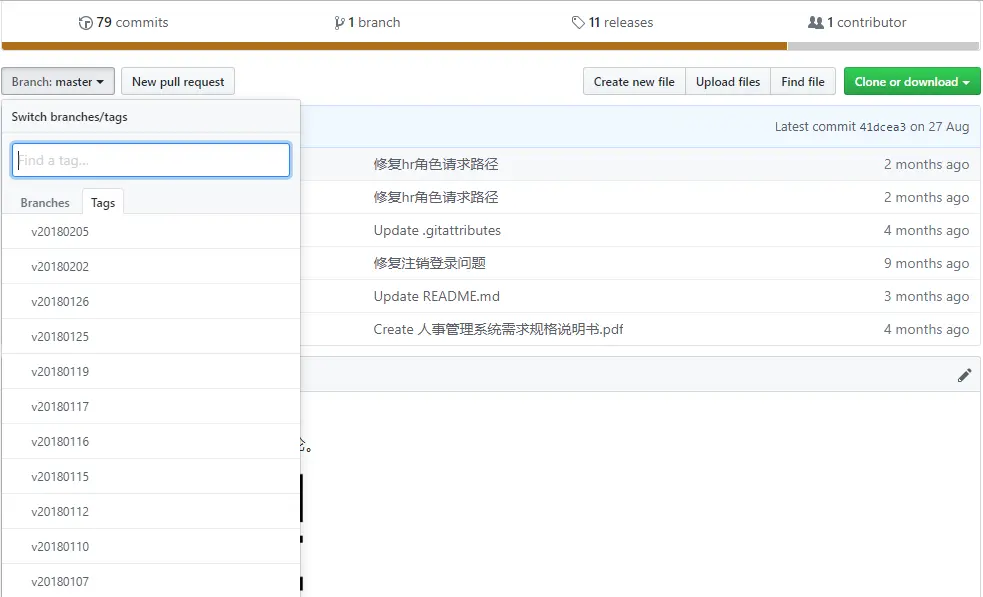This screenshot has height=597, width=983.
Task: Pick tag v20180115
Action: 151,477
